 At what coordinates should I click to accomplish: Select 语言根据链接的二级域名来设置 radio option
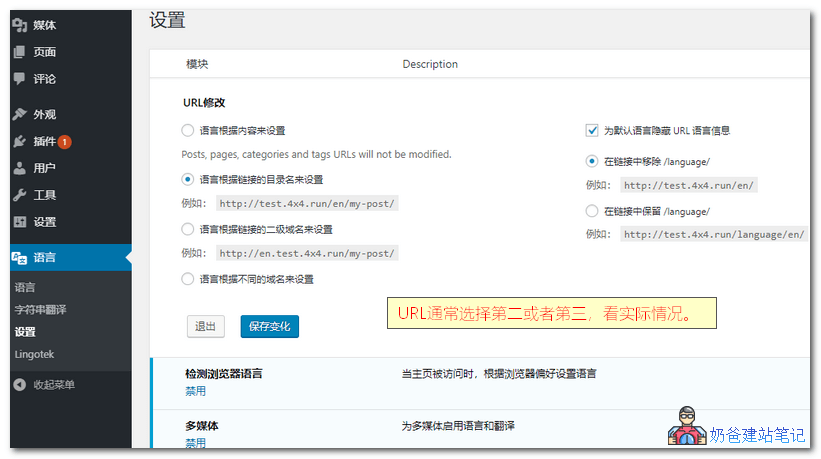188,229
